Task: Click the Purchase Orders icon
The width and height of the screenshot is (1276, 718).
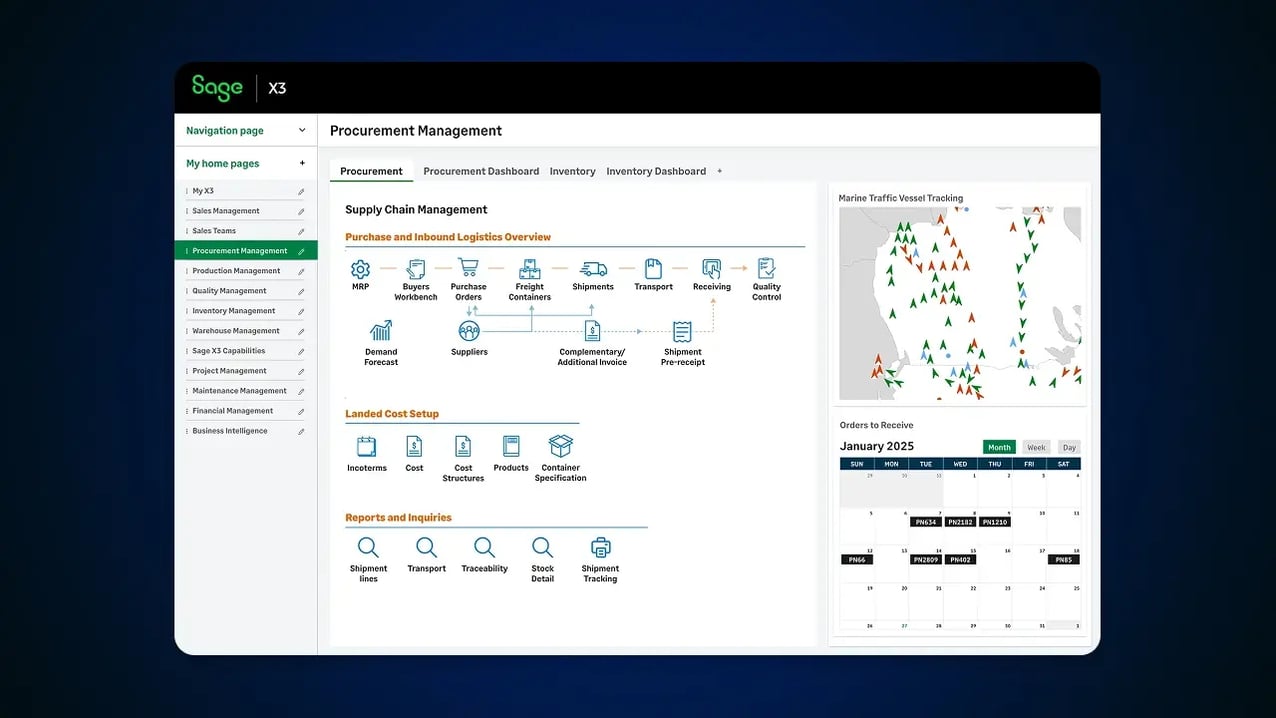Action: 468,270
